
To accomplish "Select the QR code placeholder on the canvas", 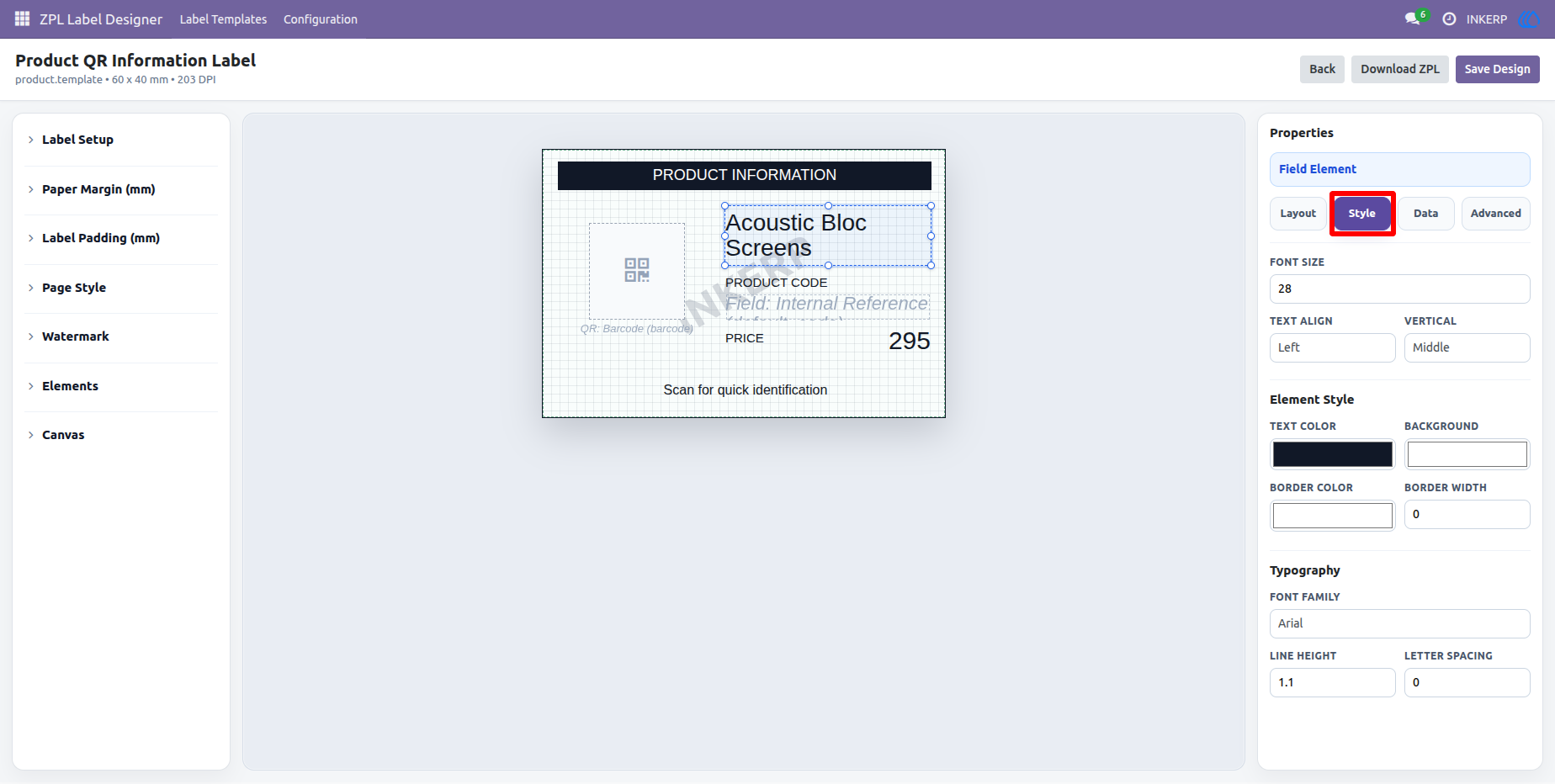I will pos(637,270).
